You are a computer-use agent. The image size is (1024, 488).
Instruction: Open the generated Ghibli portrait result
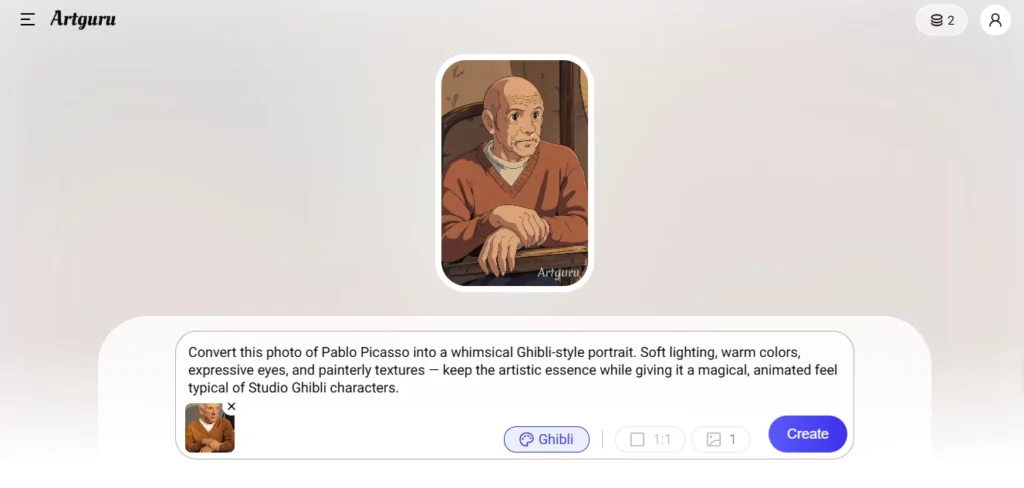[515, 172]
